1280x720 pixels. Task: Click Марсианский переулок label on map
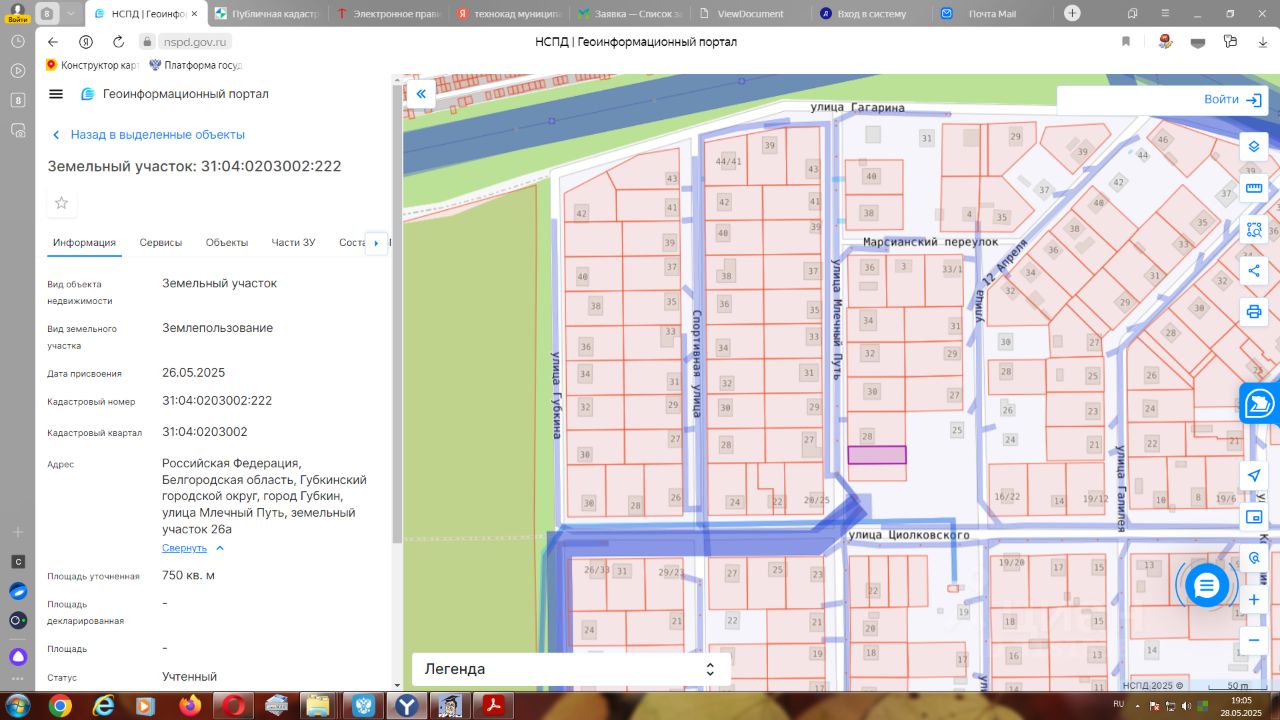931,242
